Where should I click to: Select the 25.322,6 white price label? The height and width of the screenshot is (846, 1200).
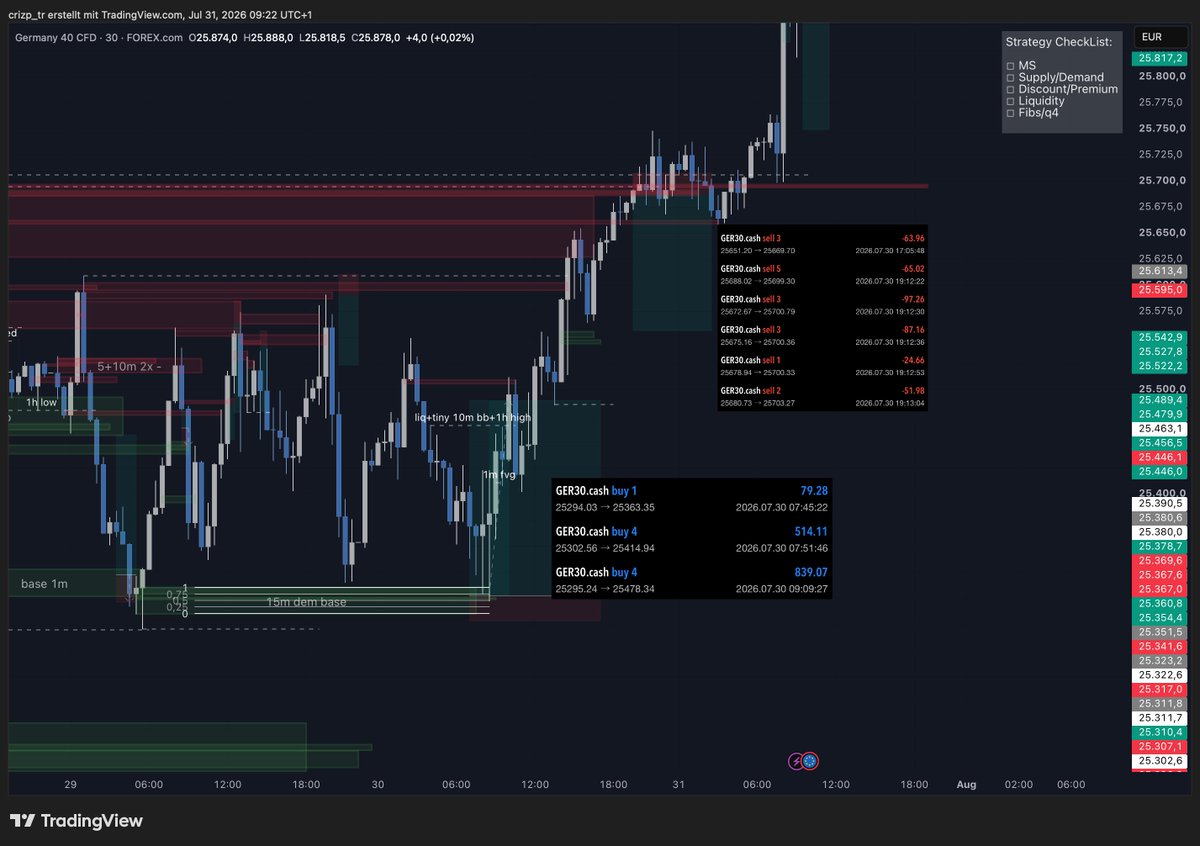[x=1158, y=676]
